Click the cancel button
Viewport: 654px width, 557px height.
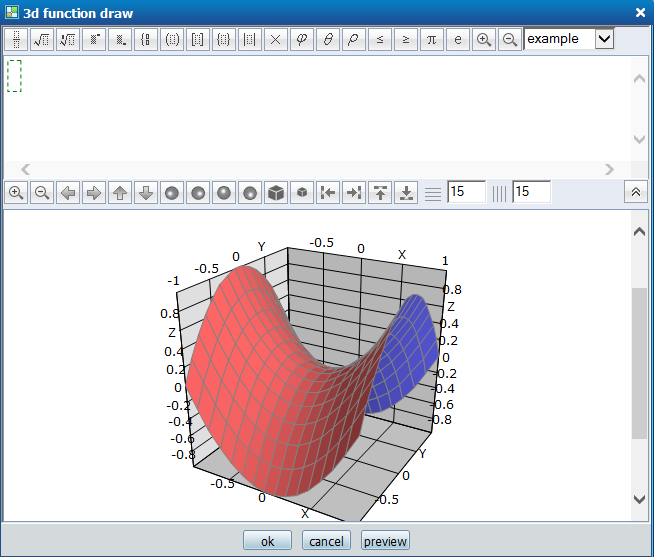[x=326, y=541]
